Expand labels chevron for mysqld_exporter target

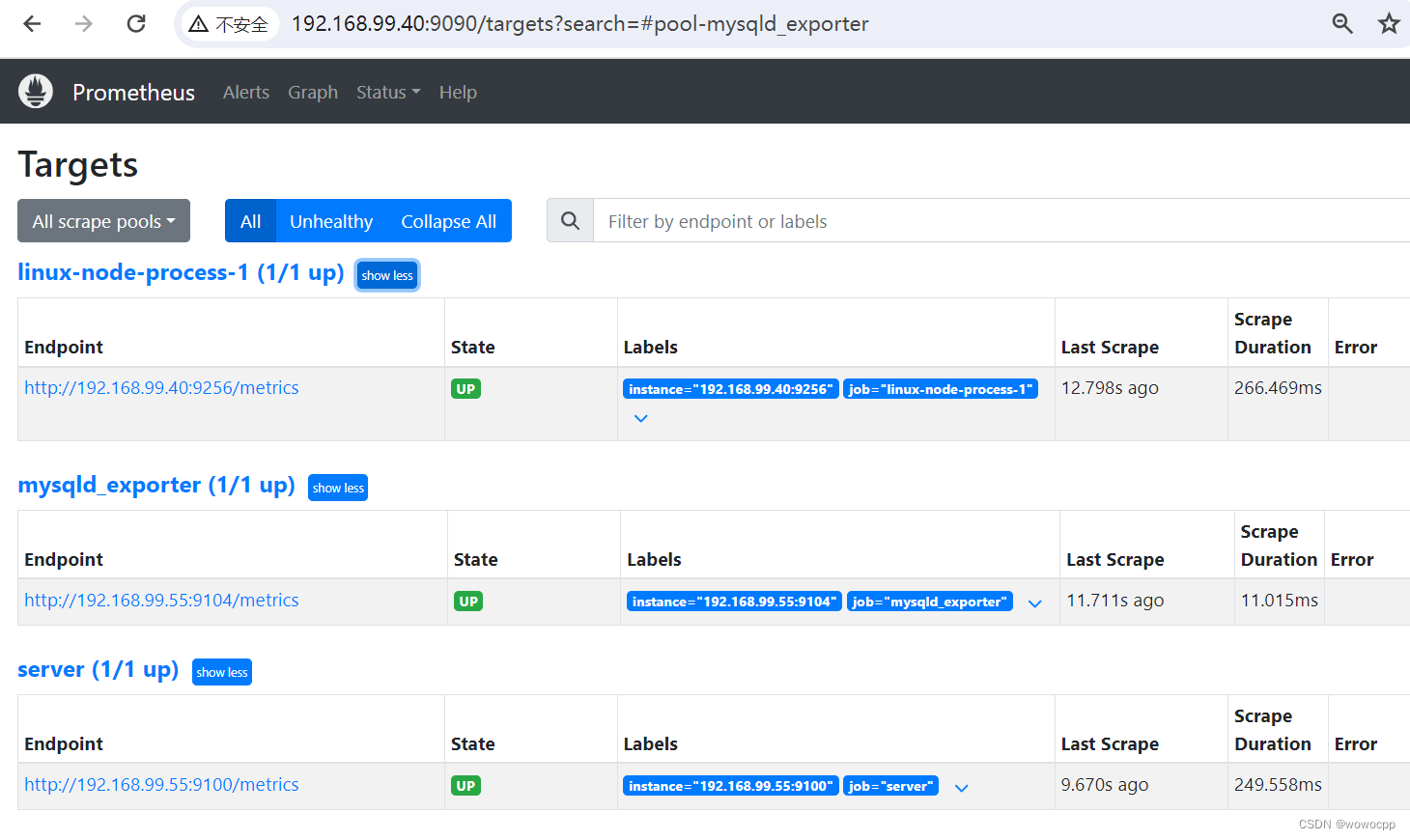[x=1034, y=603]
